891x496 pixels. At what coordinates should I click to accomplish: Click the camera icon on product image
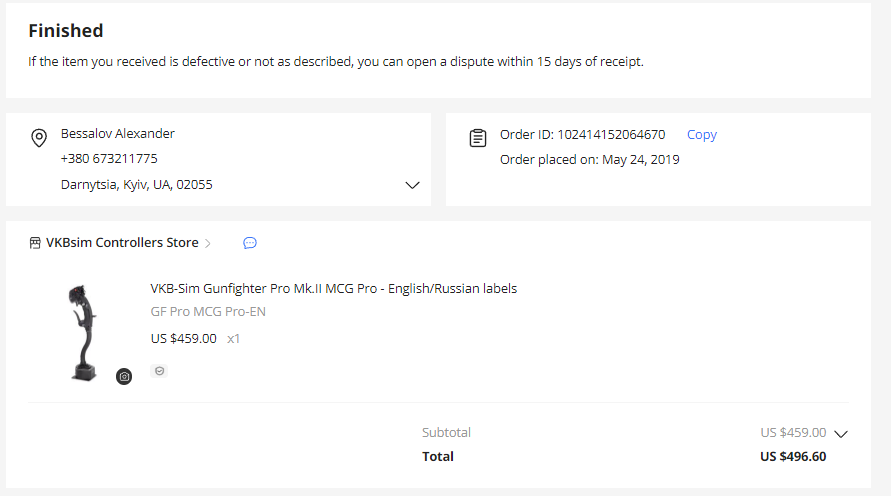(x=124, y=377)
